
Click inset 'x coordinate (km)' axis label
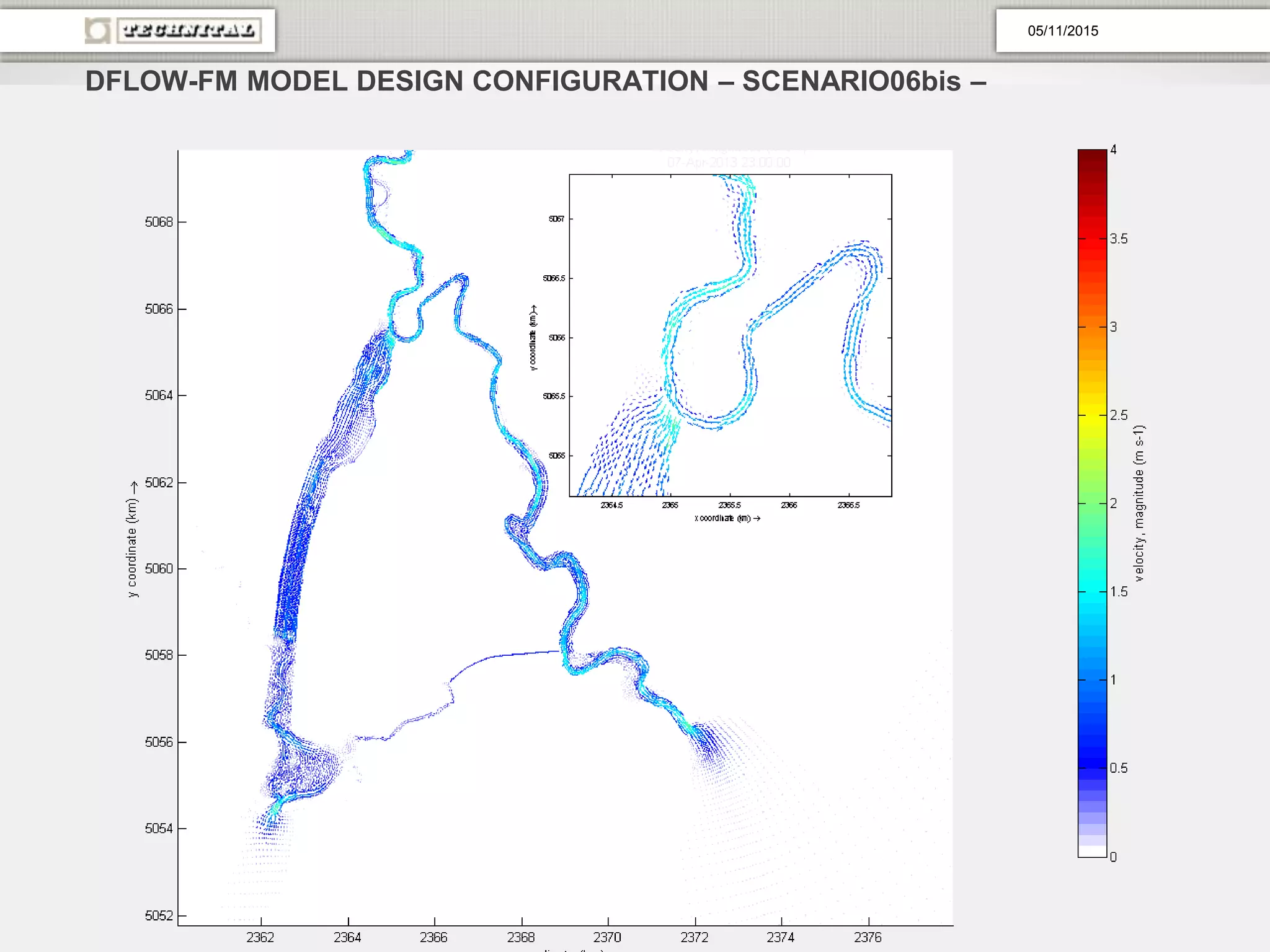(x=727, y=518)
